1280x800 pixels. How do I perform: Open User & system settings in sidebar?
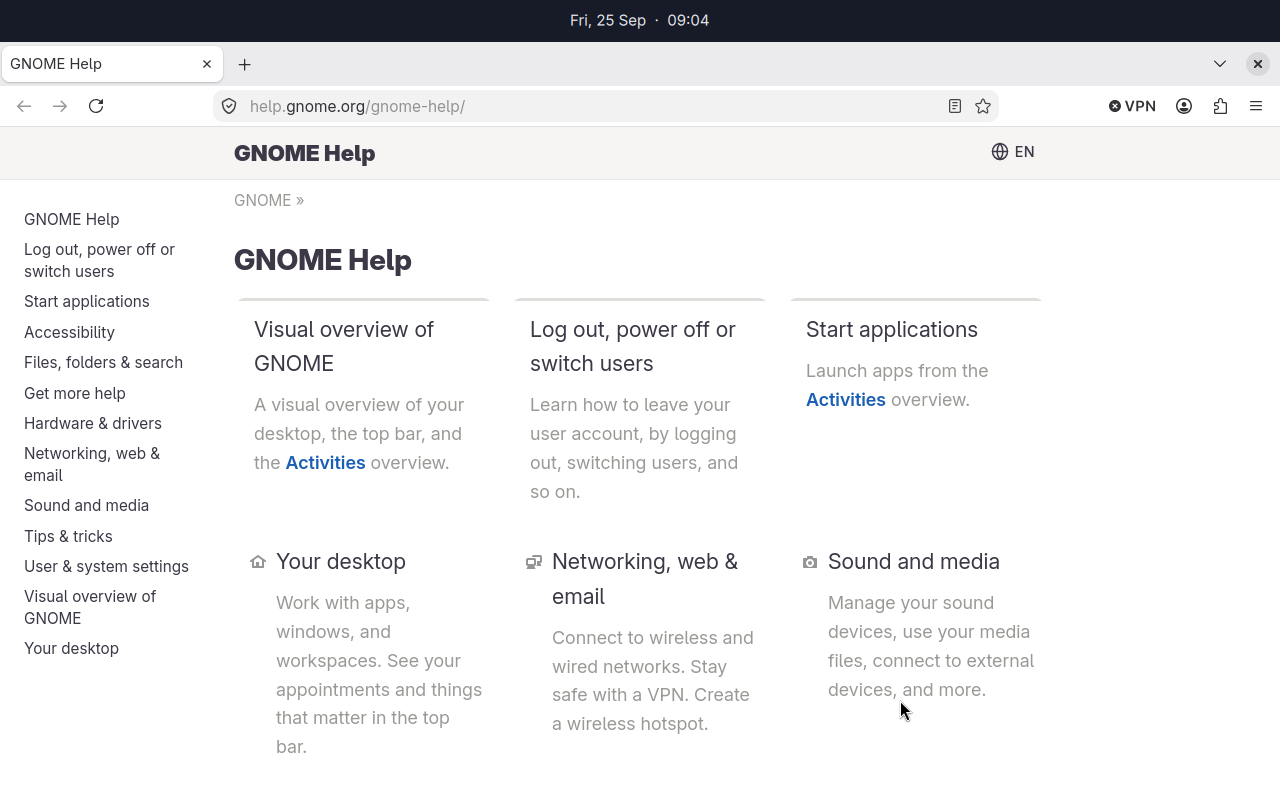106,566
